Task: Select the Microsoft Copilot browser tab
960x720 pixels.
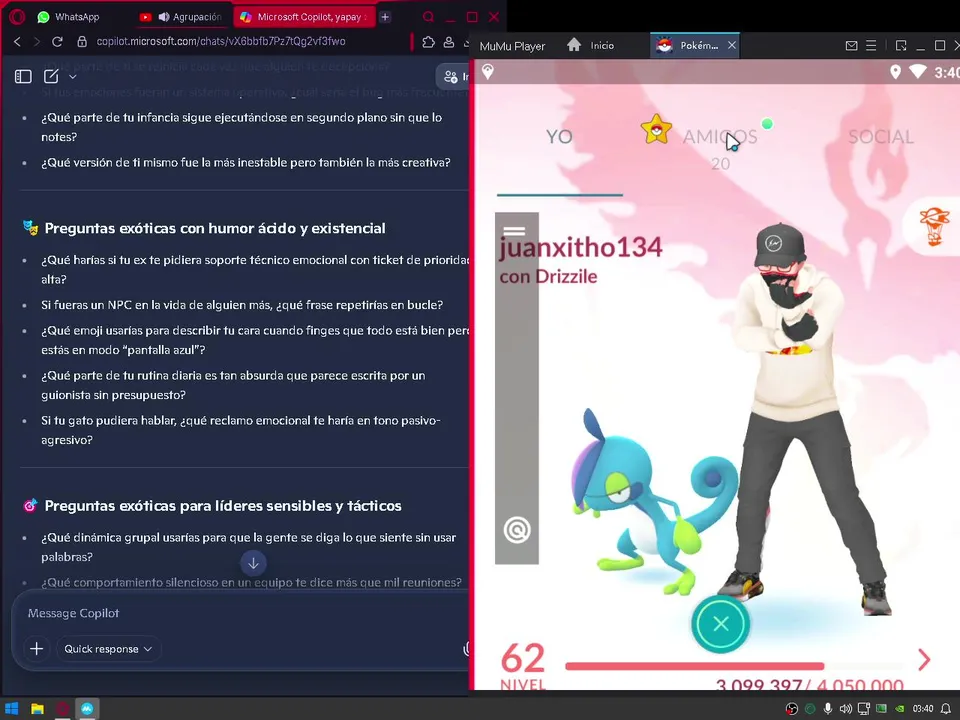Action: pyautogui.click(x=302, y=17)
